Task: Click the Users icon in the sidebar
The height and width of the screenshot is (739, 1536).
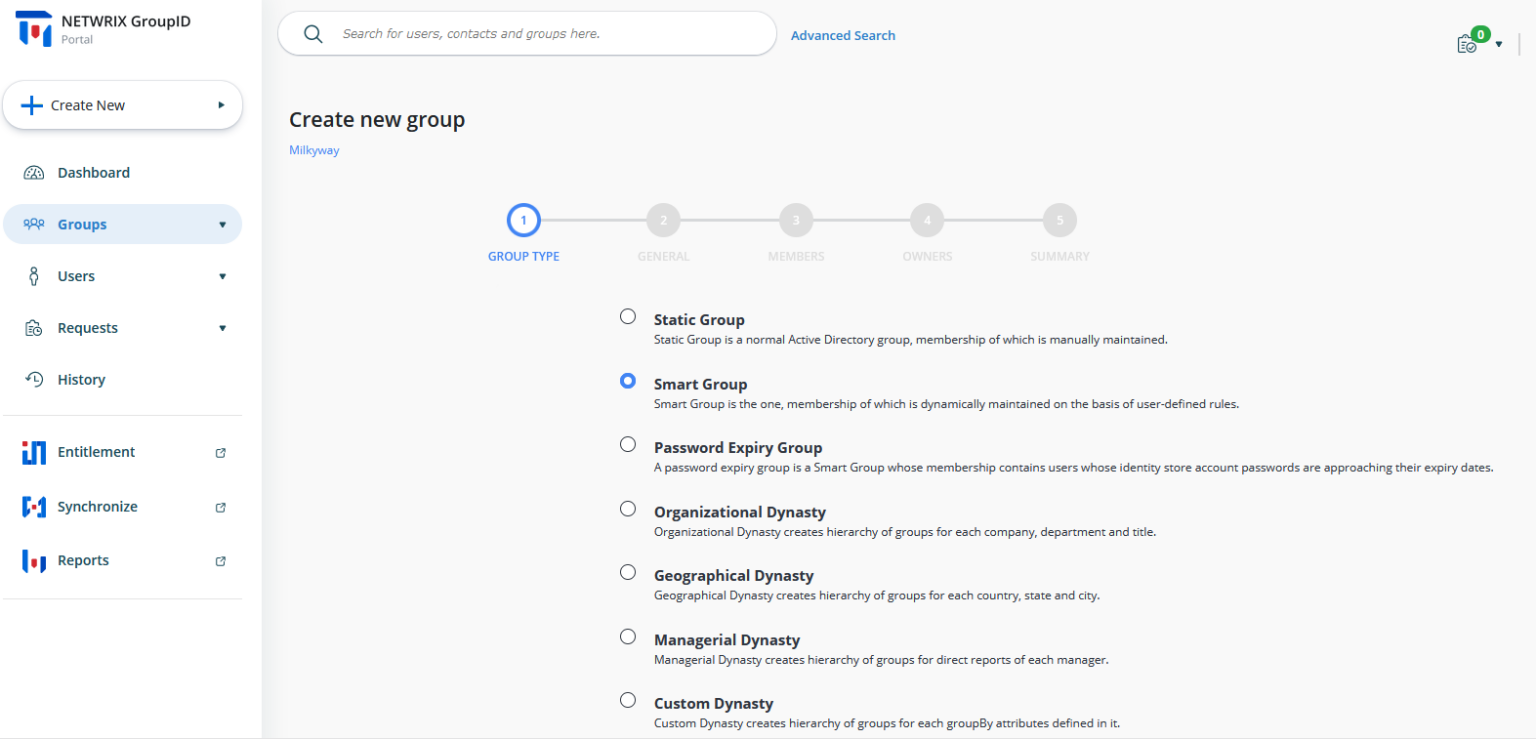Action: click(34, 275)
